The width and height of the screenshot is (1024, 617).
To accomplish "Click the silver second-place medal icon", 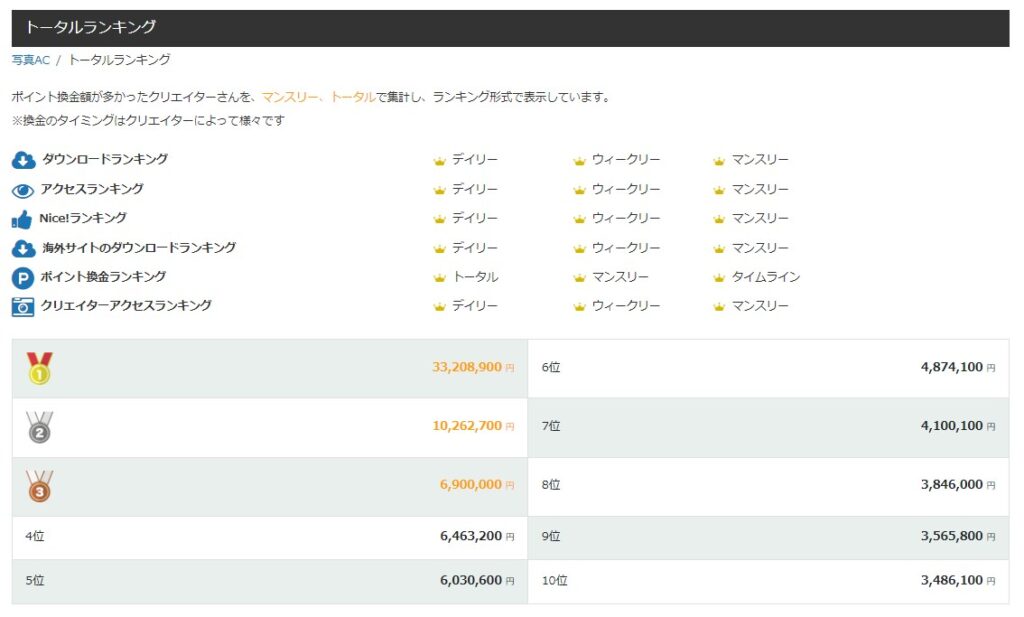I will (x=38, y=425).
